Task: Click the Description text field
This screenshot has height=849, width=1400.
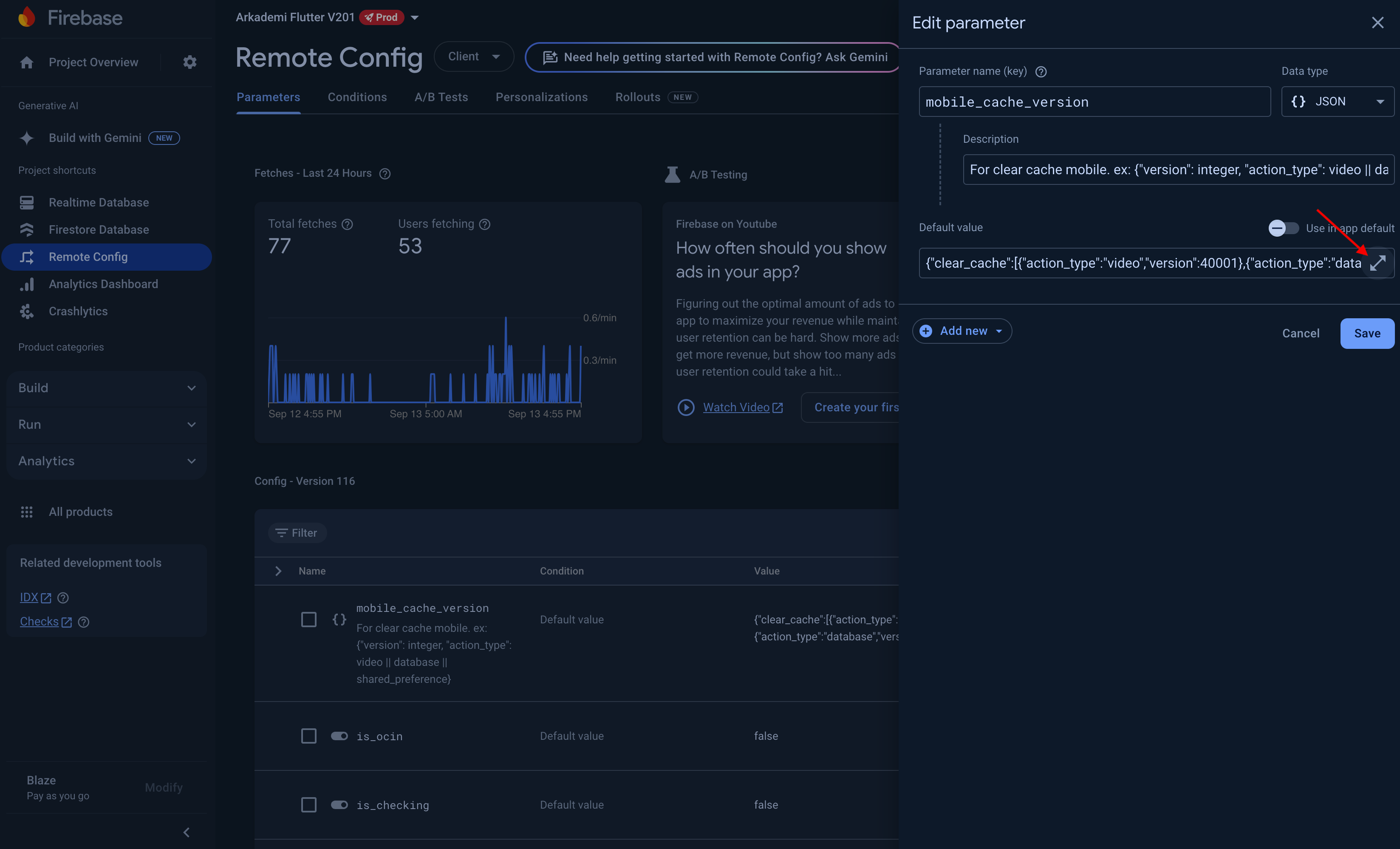Action: [1178, 170]
